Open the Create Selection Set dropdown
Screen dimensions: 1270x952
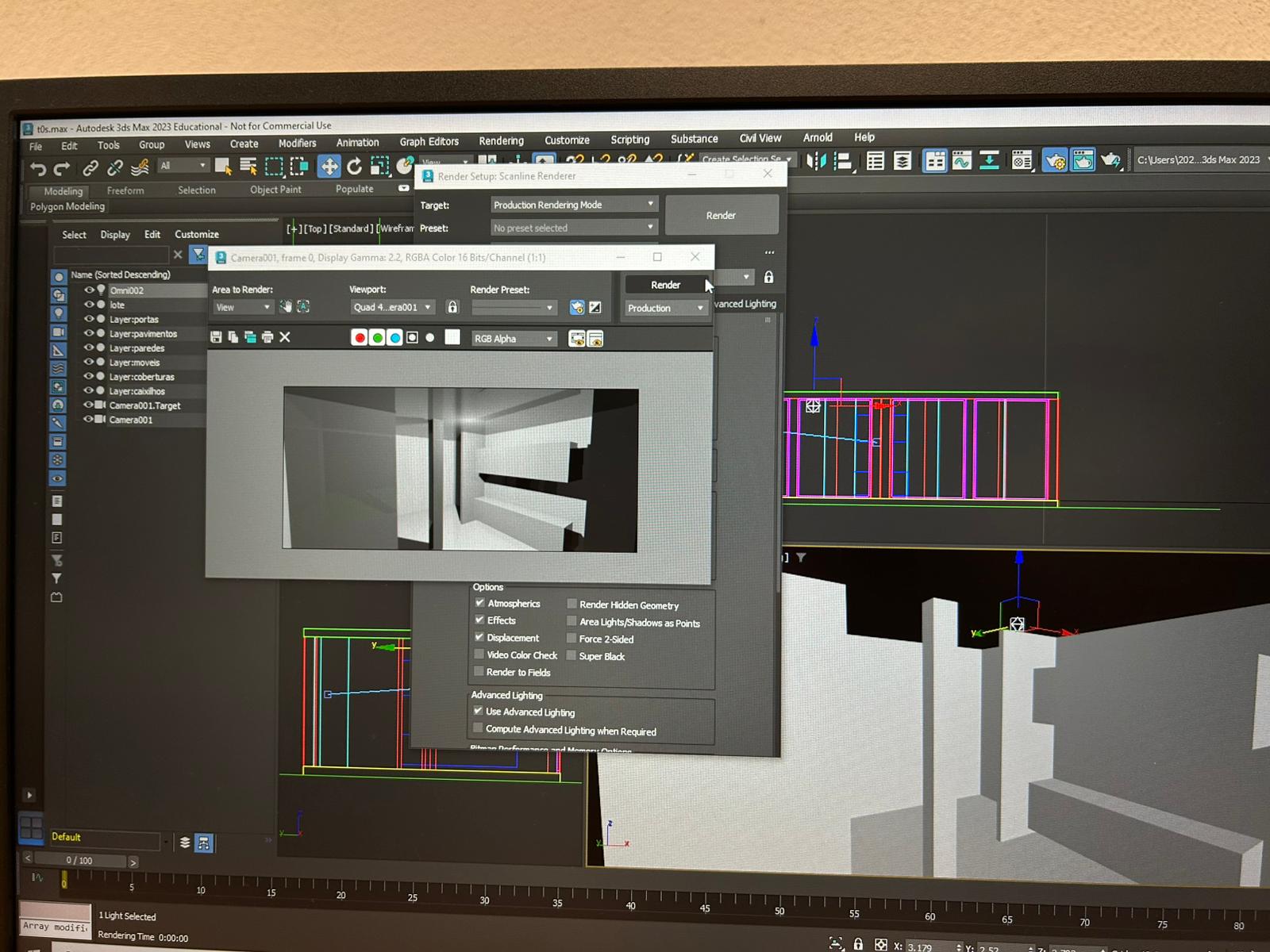[x=746, y=159]
